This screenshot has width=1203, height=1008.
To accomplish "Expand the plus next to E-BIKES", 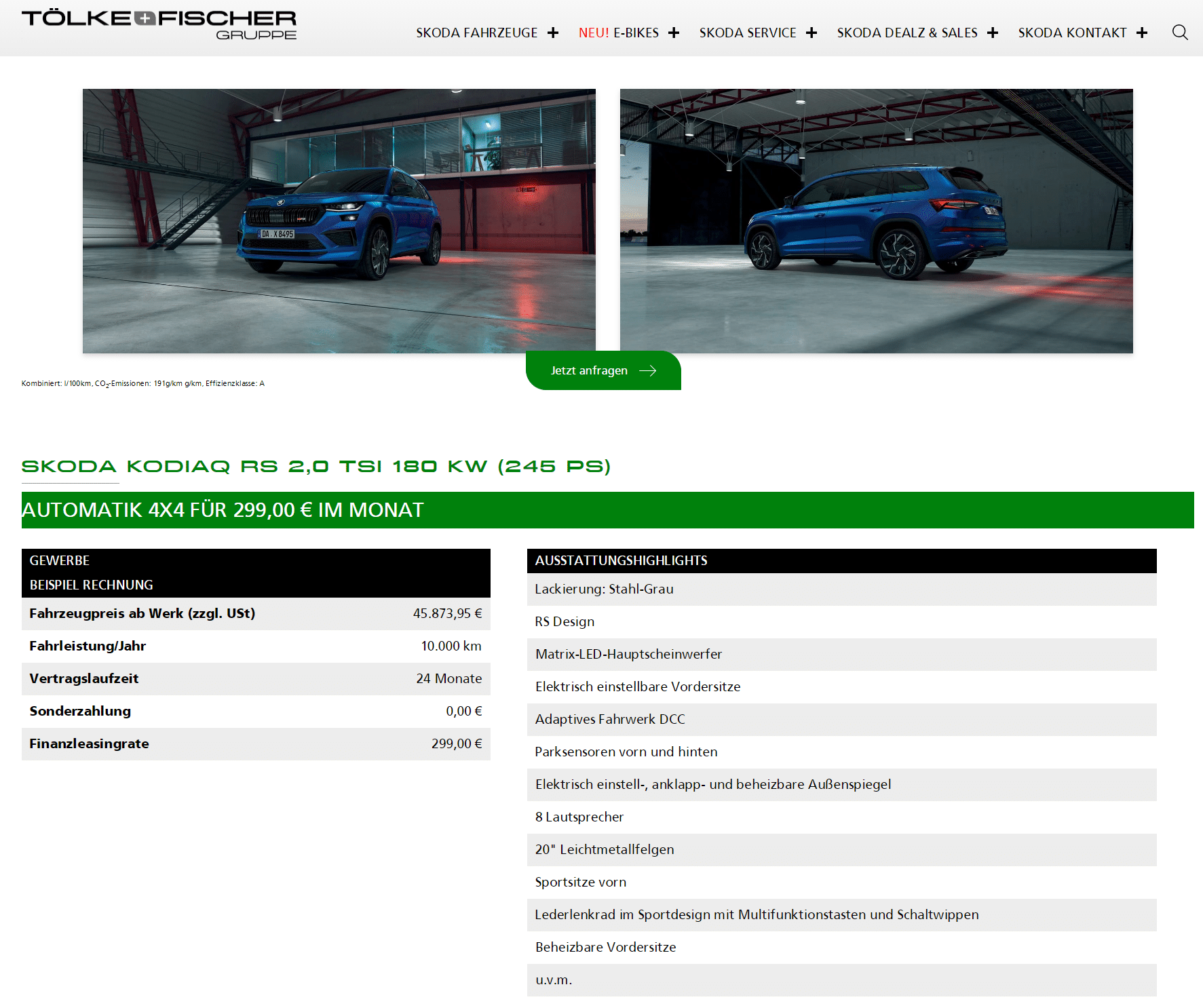I will coord(674,33).
